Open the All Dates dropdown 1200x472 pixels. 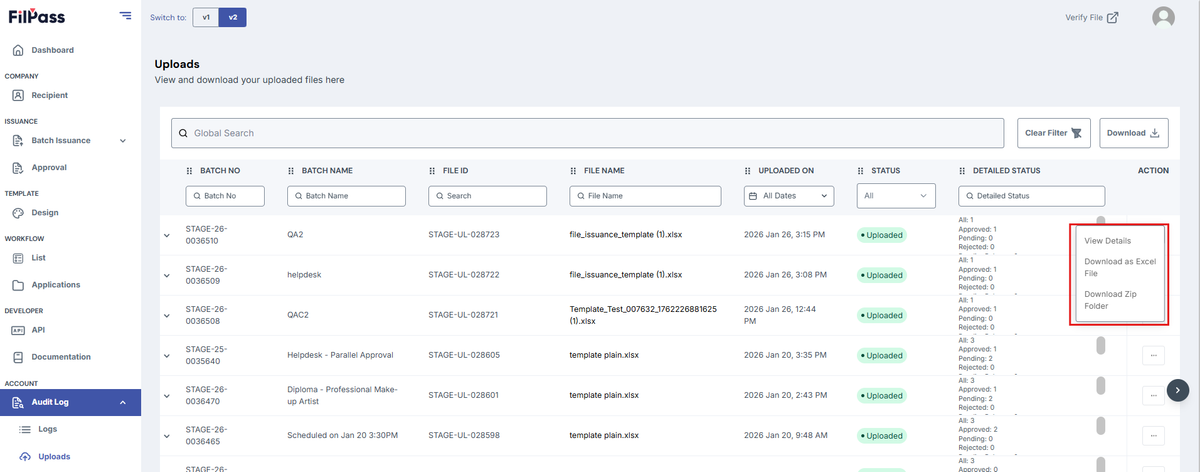(x=789, y=196)
